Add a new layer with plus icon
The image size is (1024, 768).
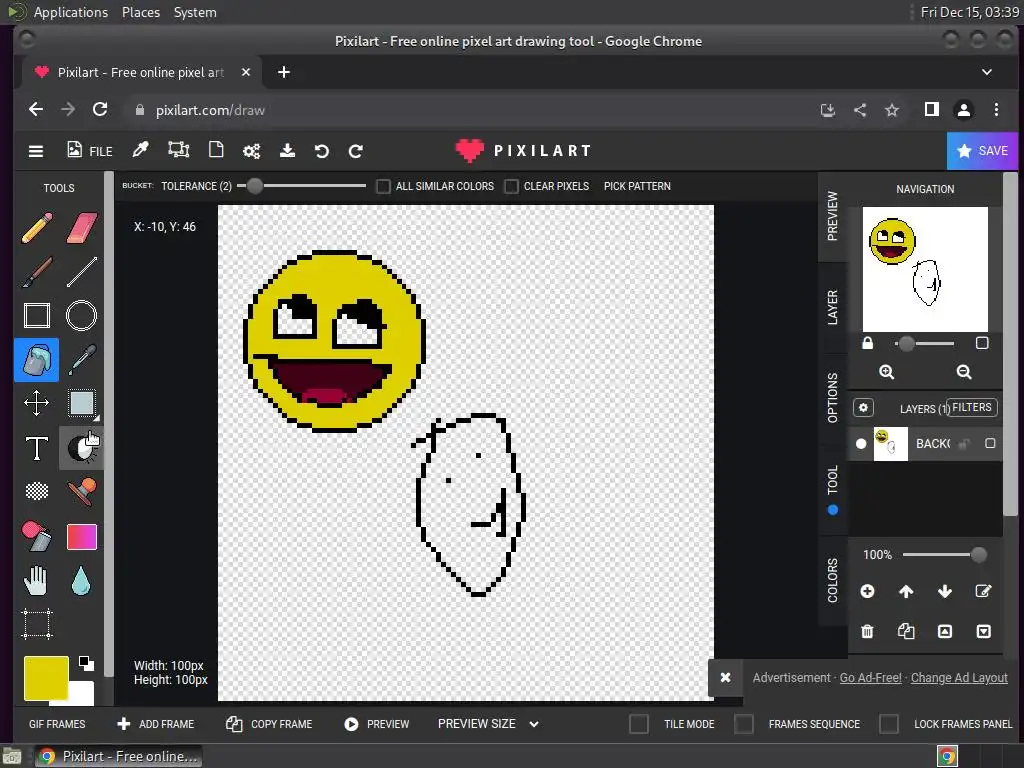click(x=867, y=591)
